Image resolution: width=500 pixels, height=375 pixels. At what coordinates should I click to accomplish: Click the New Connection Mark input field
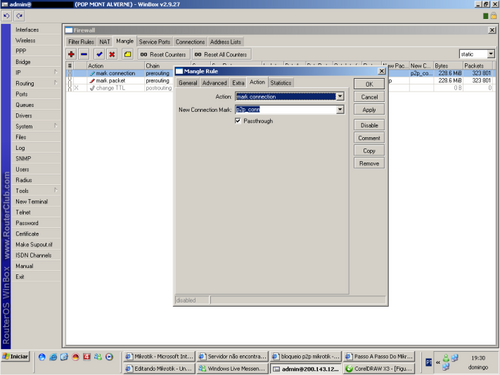tap(286, 109)
